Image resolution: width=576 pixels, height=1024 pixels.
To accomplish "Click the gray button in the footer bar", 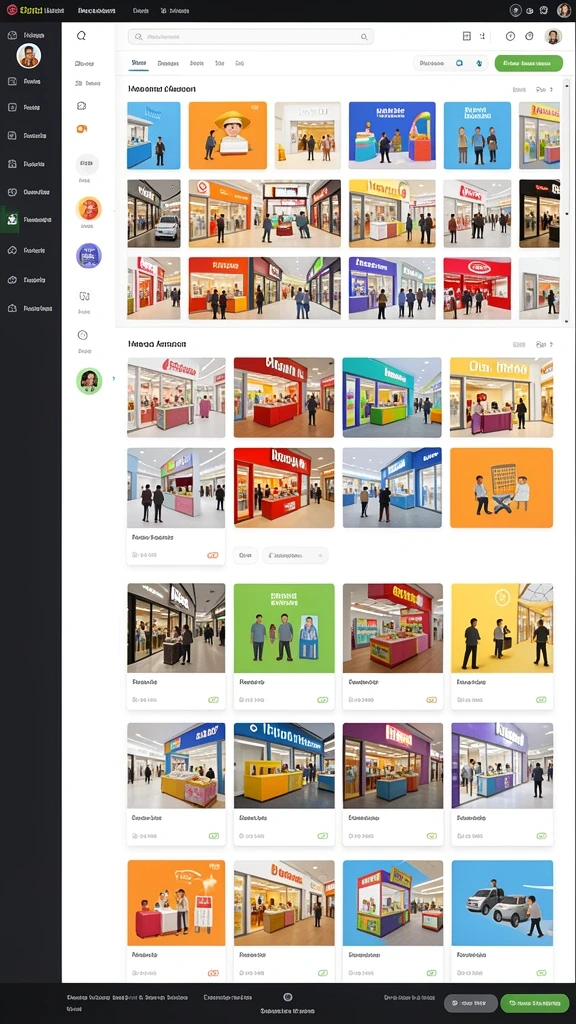I will pos(471,1003).
